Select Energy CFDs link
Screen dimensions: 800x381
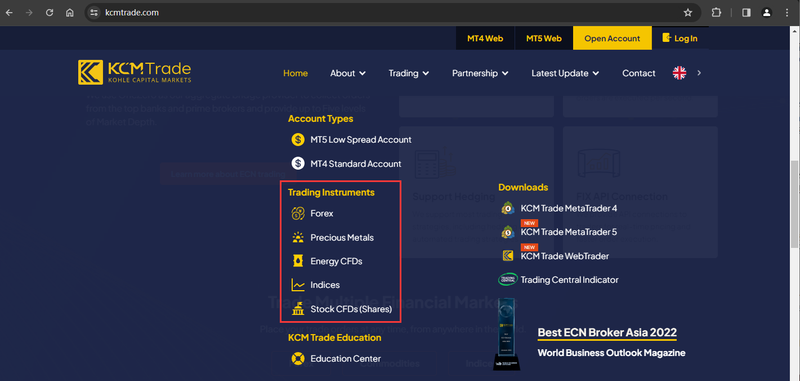[x=336, y=261]
